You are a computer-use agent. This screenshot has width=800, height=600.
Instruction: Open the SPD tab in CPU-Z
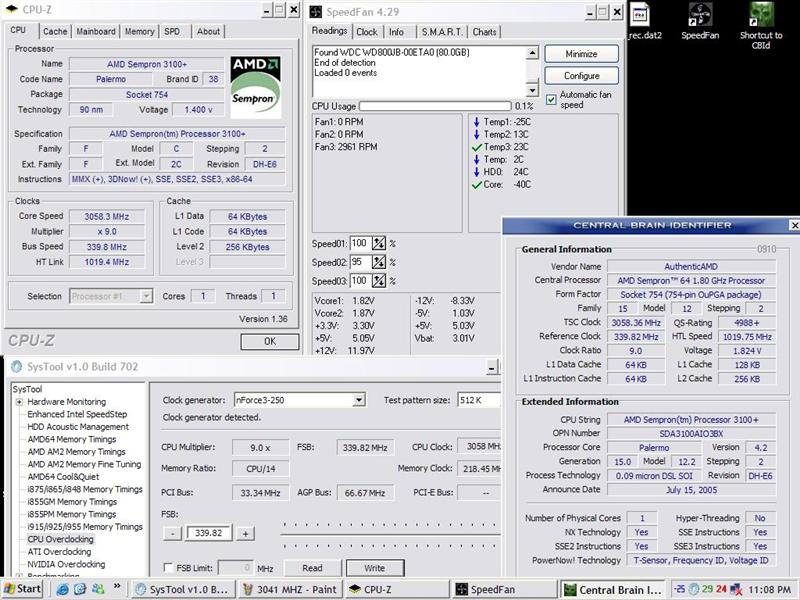[172, 32]
